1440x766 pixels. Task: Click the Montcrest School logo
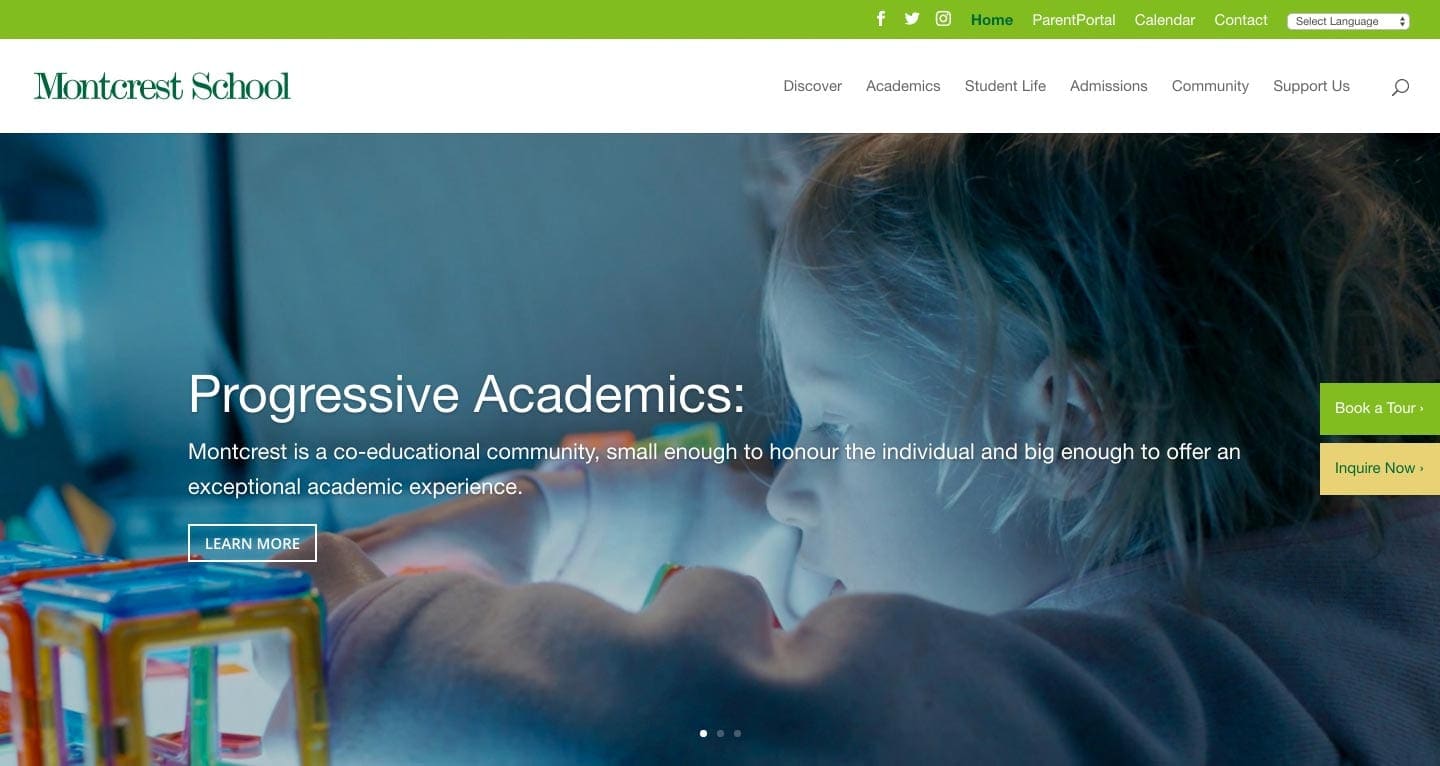click(162, 86)
